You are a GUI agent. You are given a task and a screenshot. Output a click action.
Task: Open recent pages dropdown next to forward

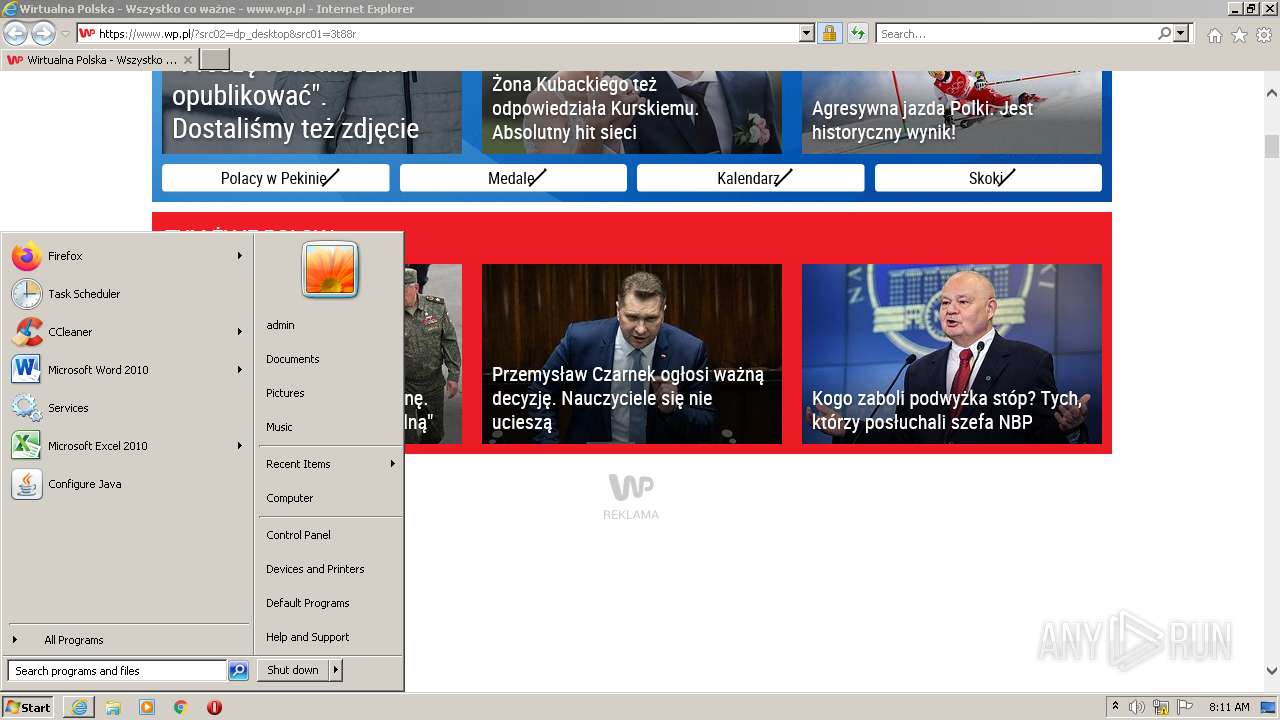pos(65,34)
